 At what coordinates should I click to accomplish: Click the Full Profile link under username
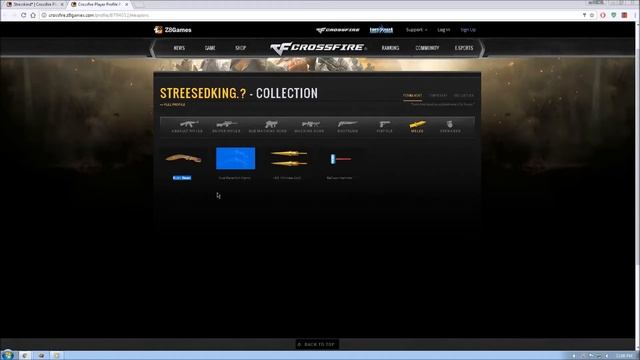173,105
